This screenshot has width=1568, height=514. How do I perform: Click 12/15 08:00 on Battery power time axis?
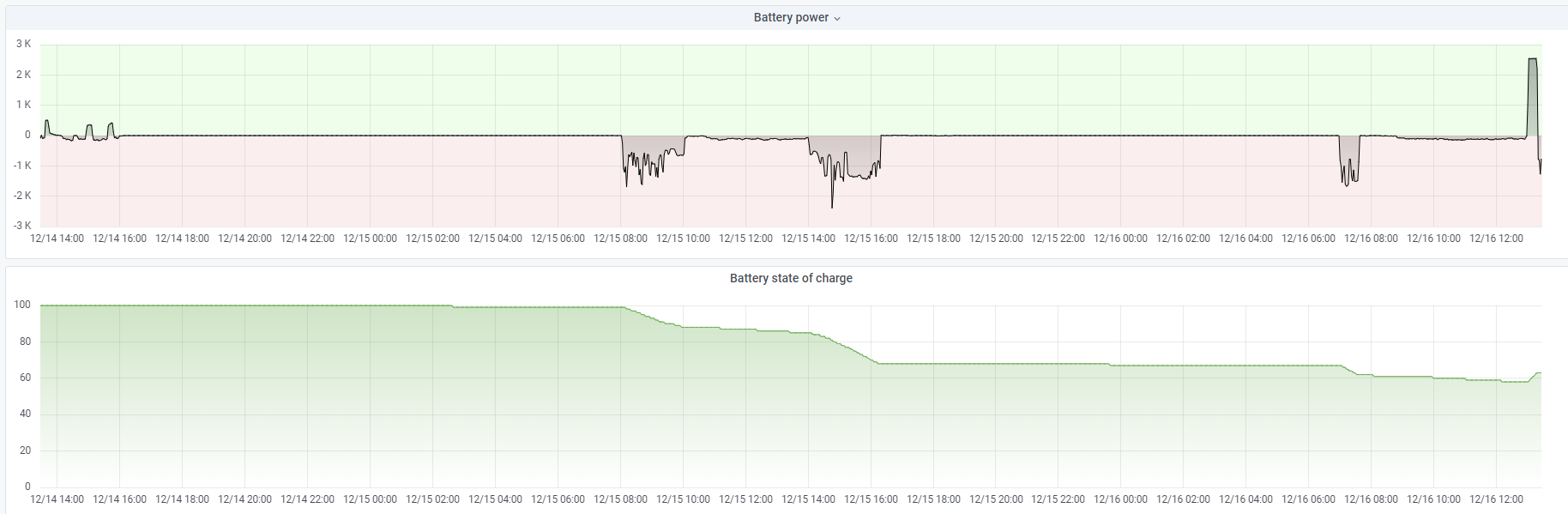coord(620,239)
